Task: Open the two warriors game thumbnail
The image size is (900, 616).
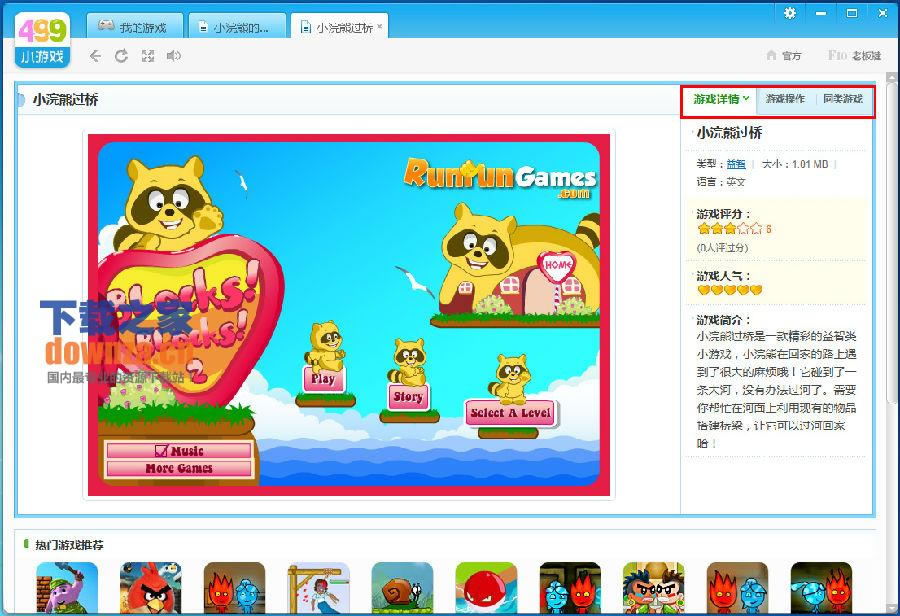Action: click(654, 589)
